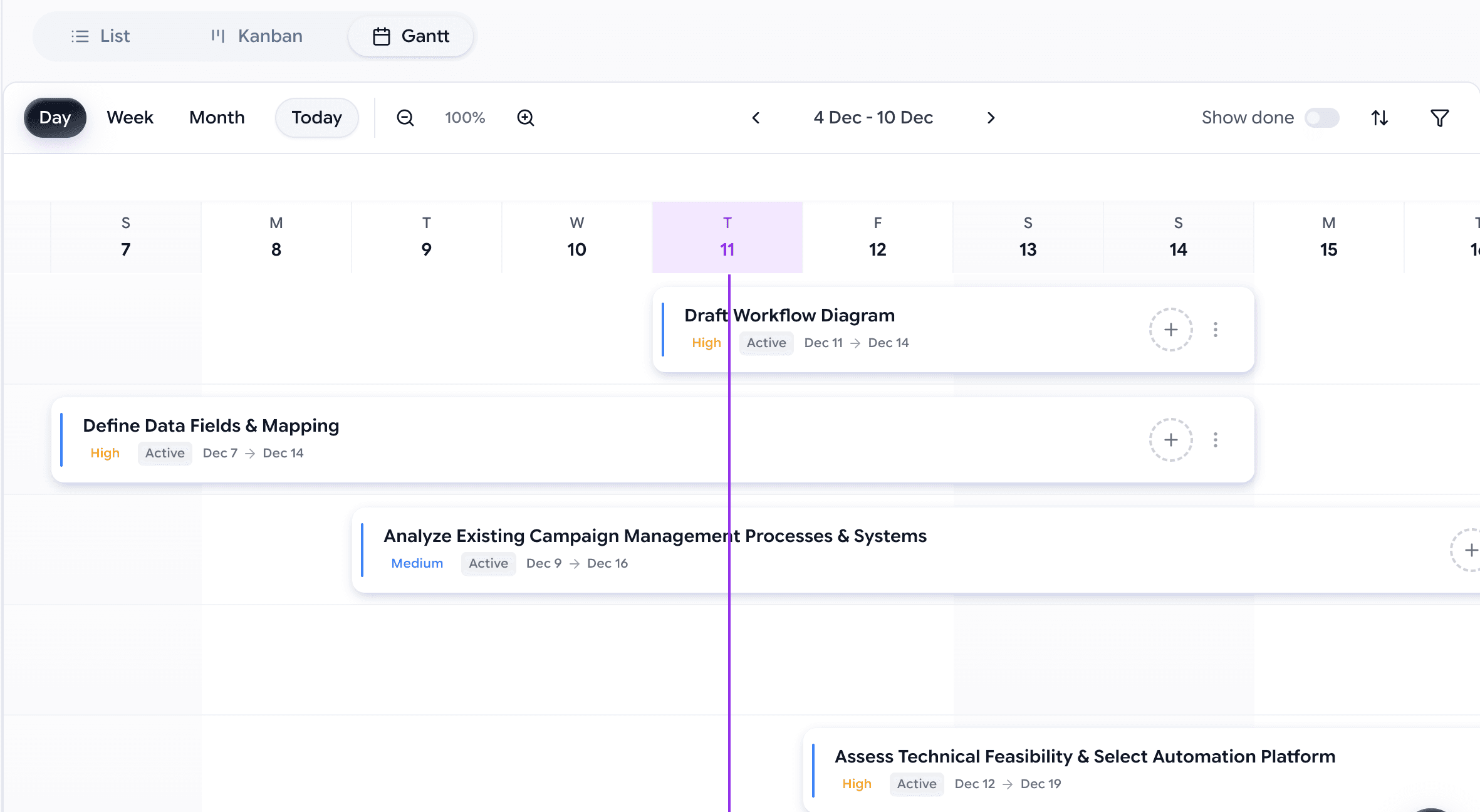
Task: Open the three-dot menu on Draft Workflow Diagram
Action: pos(1216,329)
